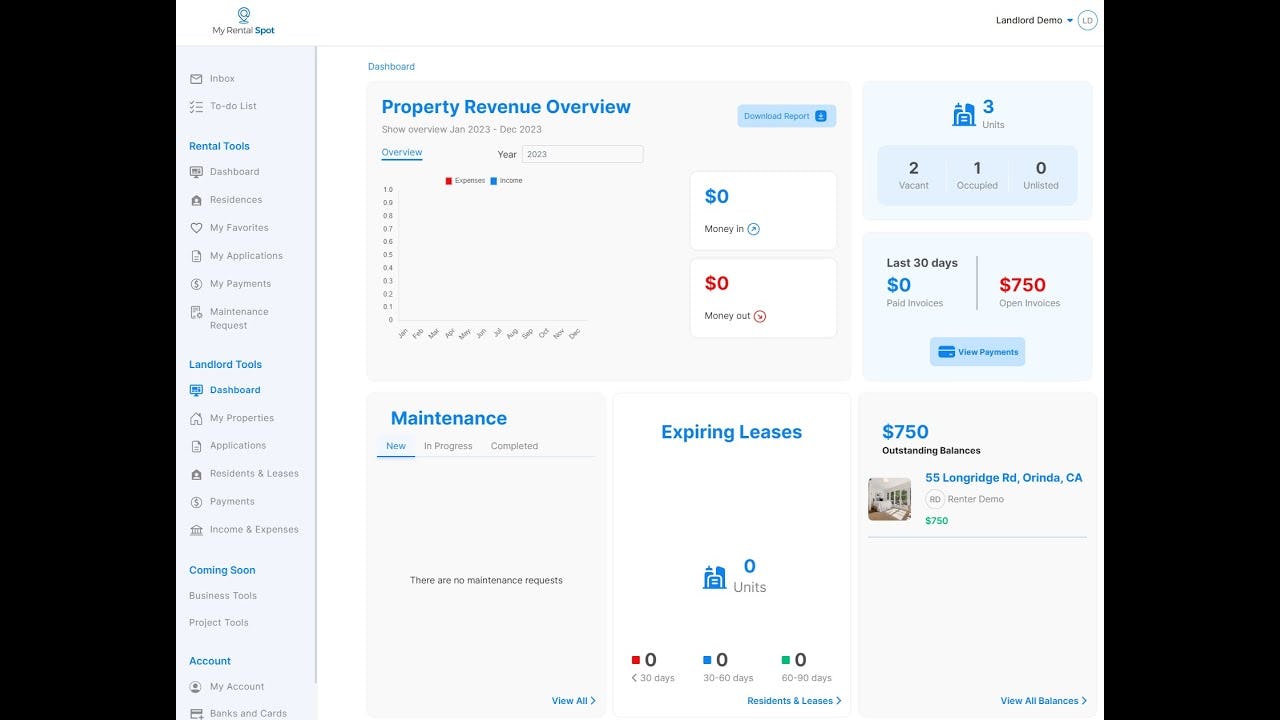The image size is (1280, 720).
Task: Open Banks and Cards settings
Action: point(248,713)
